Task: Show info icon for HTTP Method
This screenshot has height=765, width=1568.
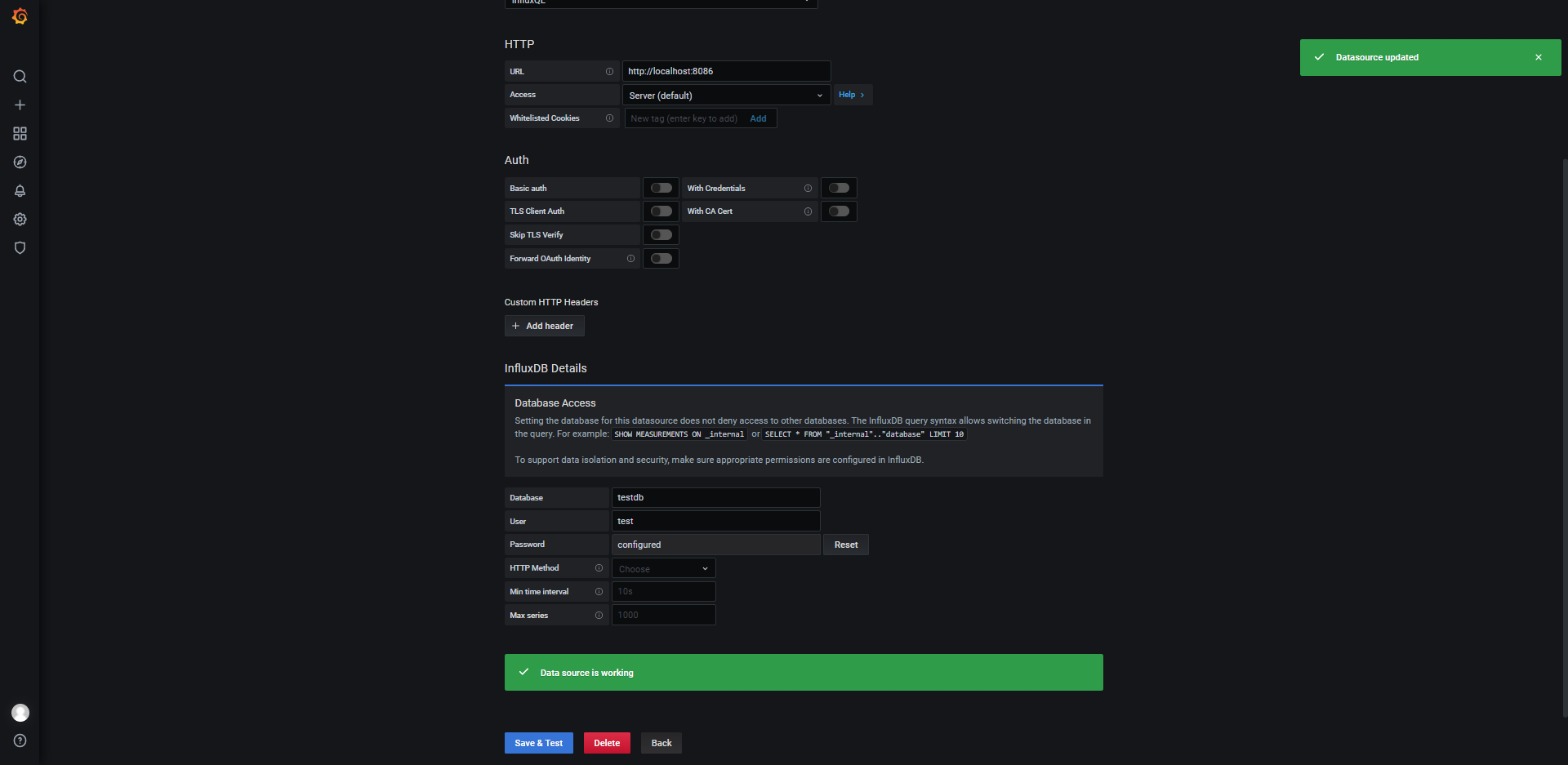Action: tap(599, 568)
